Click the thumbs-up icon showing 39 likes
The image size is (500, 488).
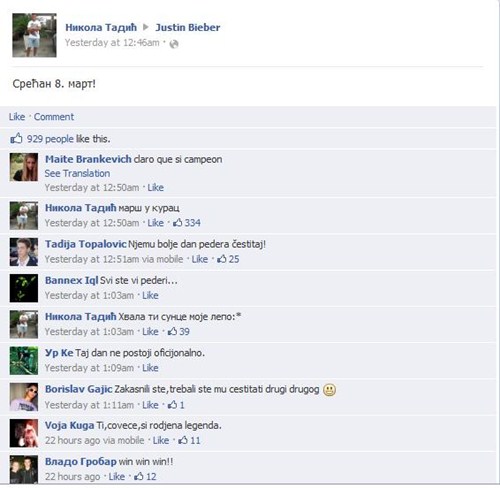[x=172, y=331]
